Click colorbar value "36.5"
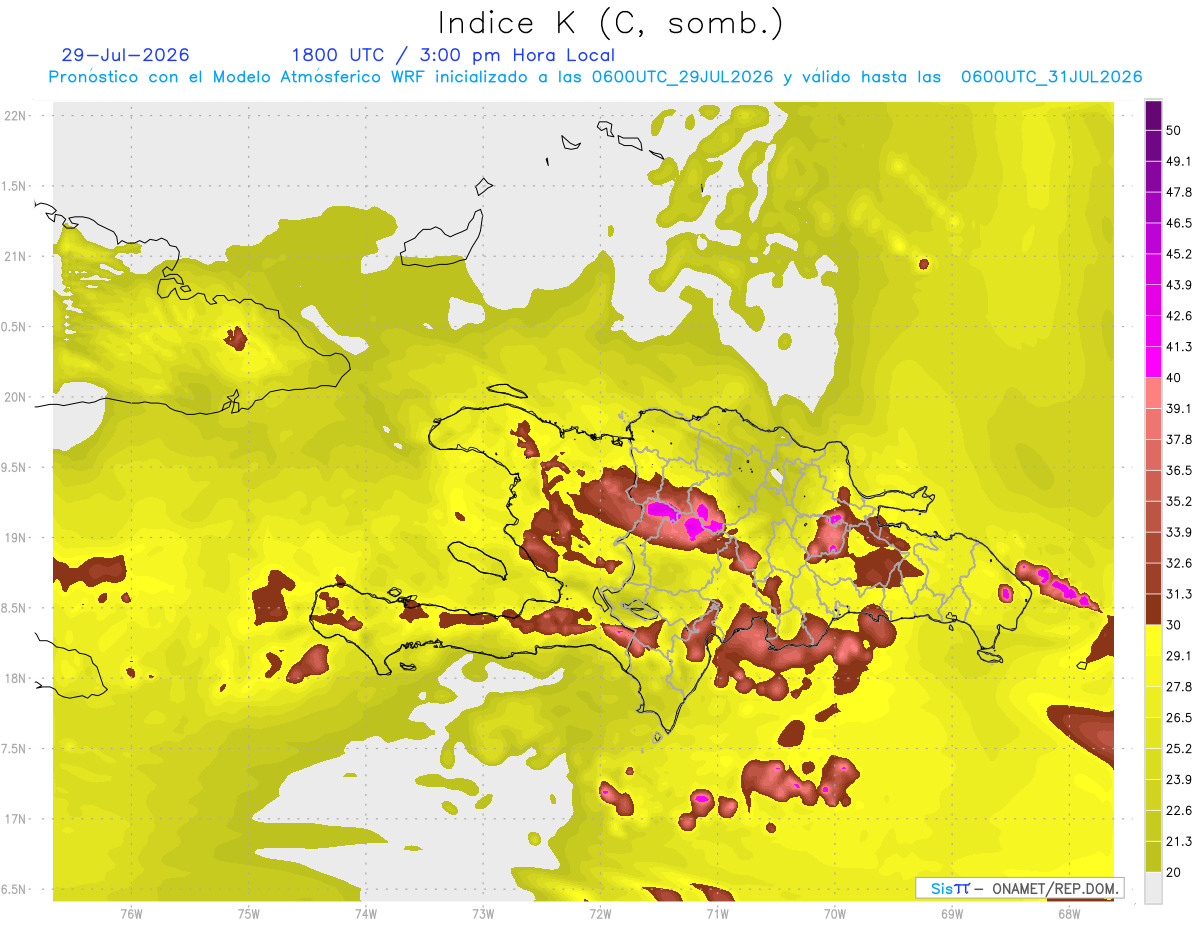Image resolution: width=1200 pixels, height=927 pixels. click(1178, 470)
